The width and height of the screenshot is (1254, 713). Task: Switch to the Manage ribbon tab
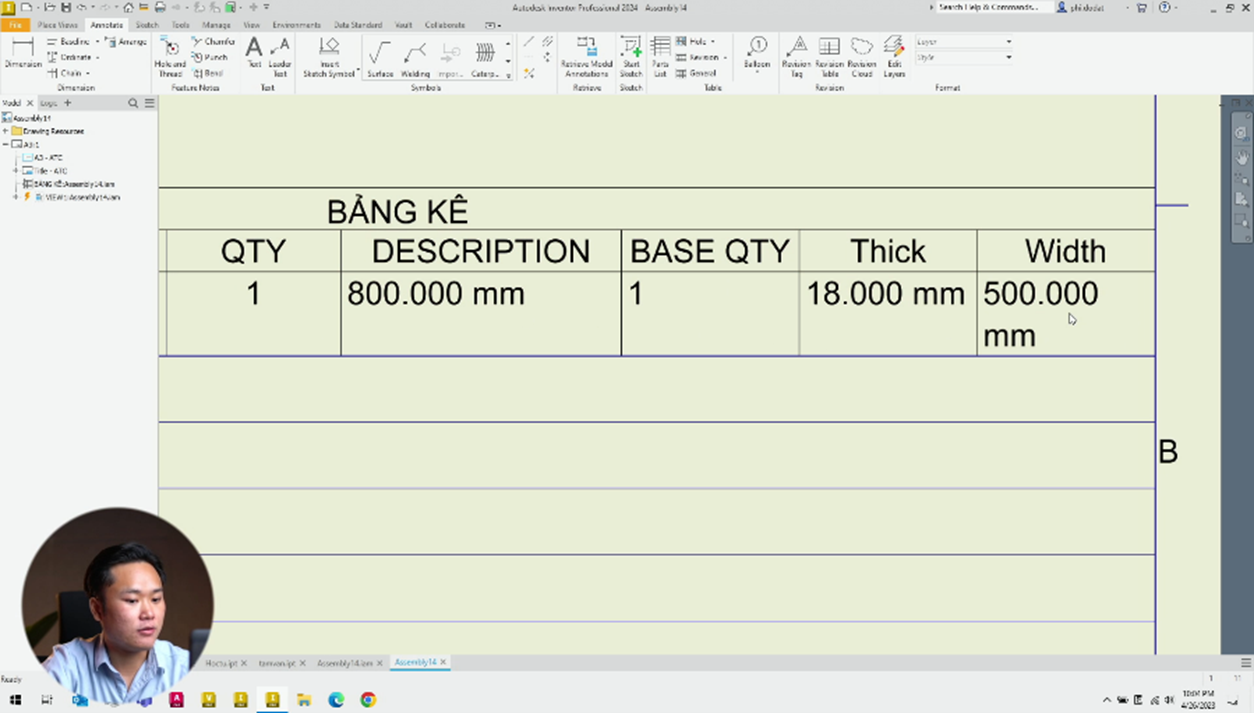click(x=216, y=25)
